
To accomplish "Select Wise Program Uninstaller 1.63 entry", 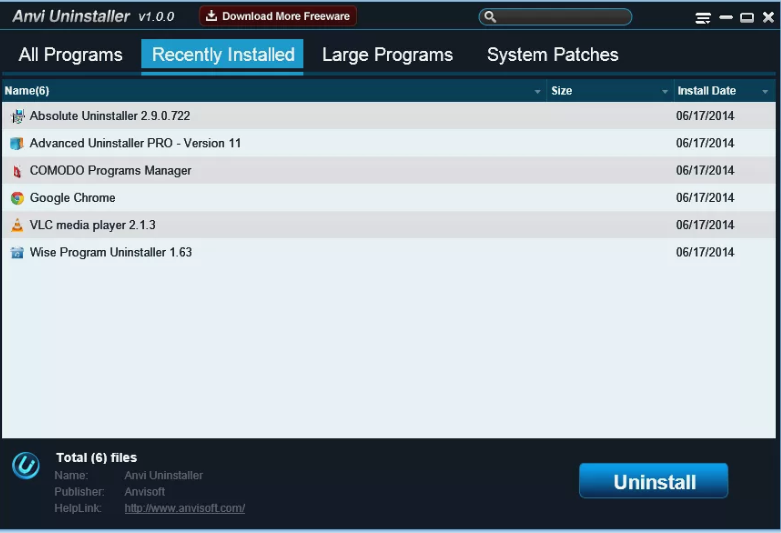I will [389, 253].
